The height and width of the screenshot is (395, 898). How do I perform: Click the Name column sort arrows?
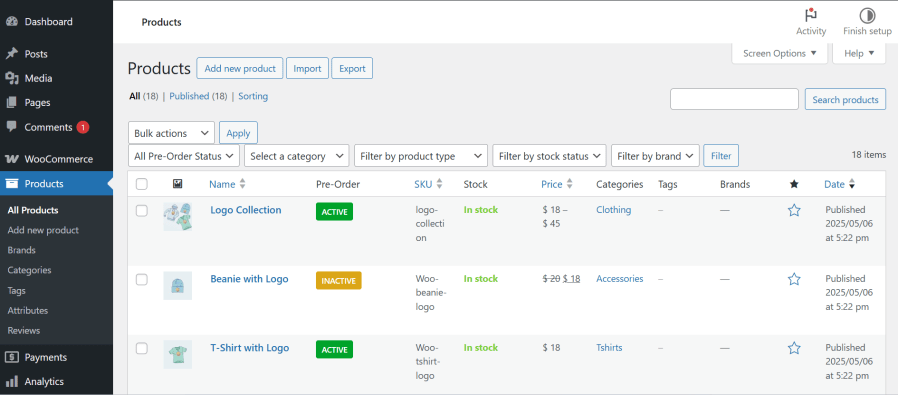pyautogui.click(x=242, y=184)
